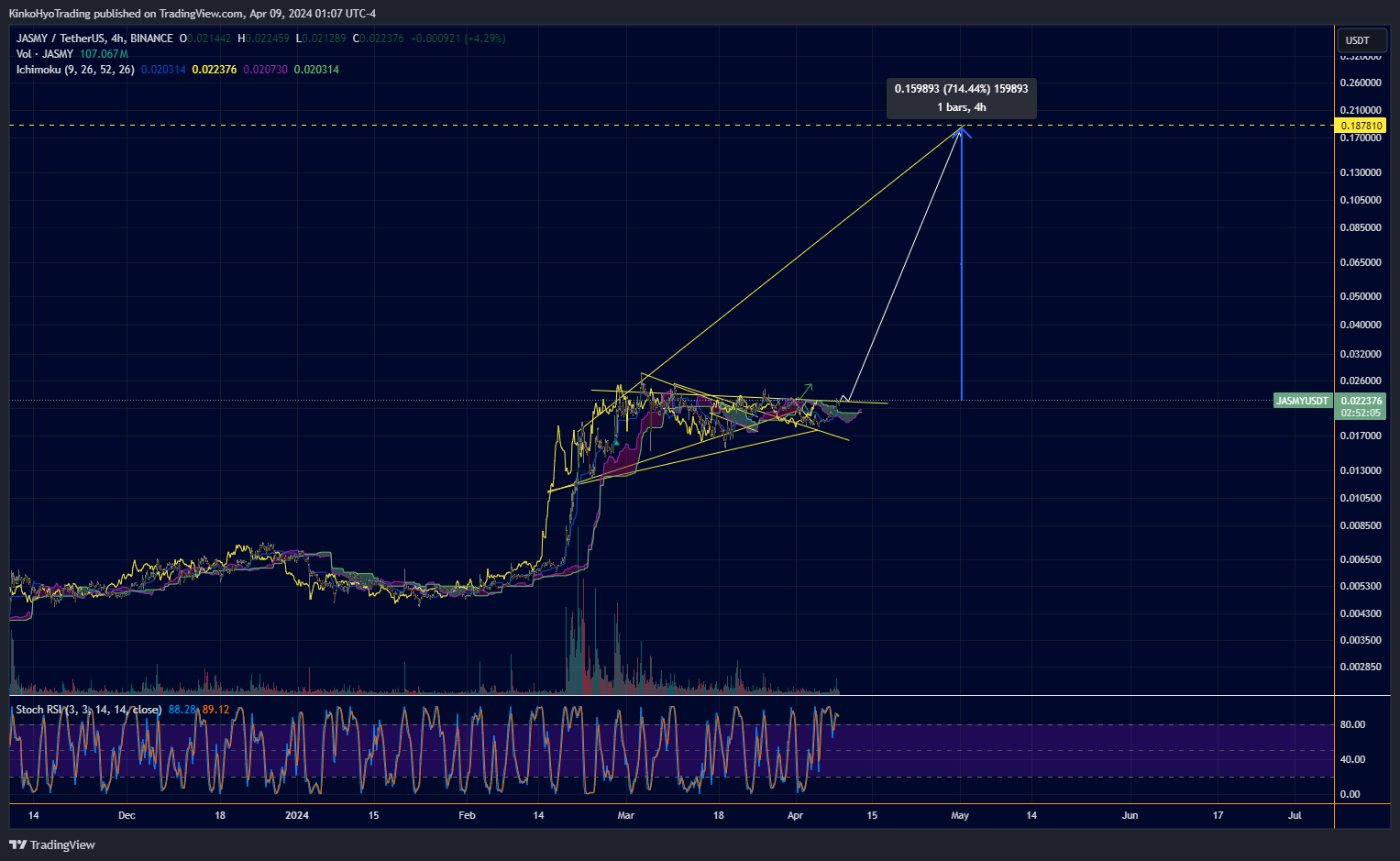Click the 0.260000 price axis label

(1361, 83)
